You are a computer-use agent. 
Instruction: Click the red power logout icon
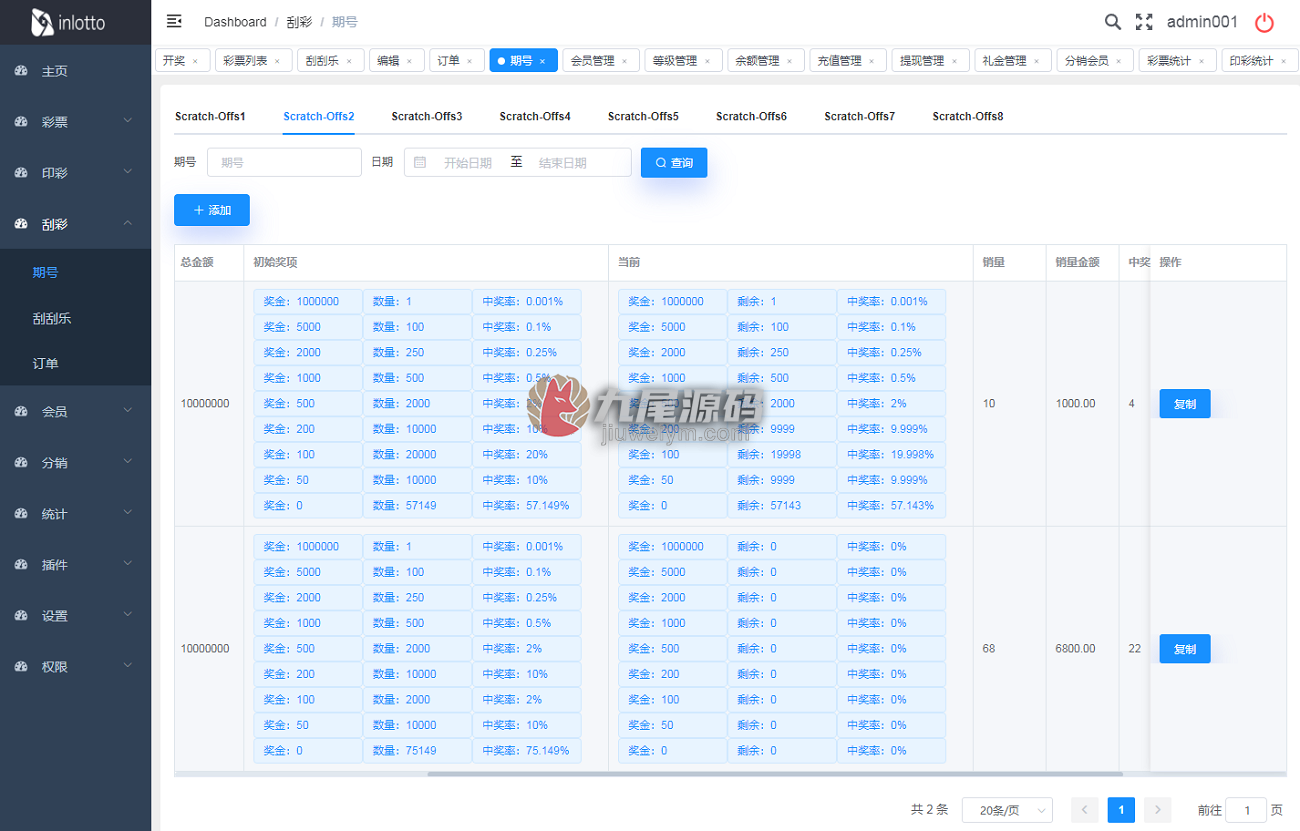pos(1265,23)
